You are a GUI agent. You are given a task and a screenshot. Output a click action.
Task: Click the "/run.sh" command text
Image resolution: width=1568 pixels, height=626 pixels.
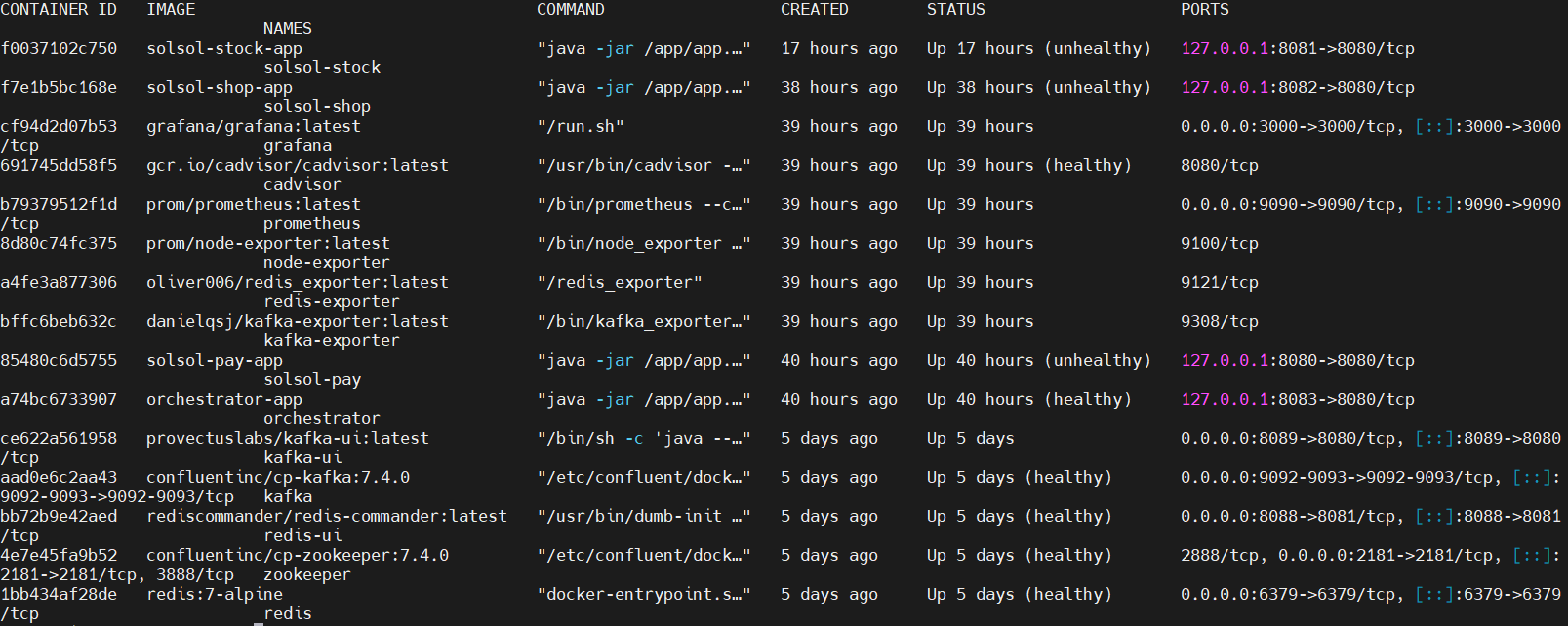(581, 127)
